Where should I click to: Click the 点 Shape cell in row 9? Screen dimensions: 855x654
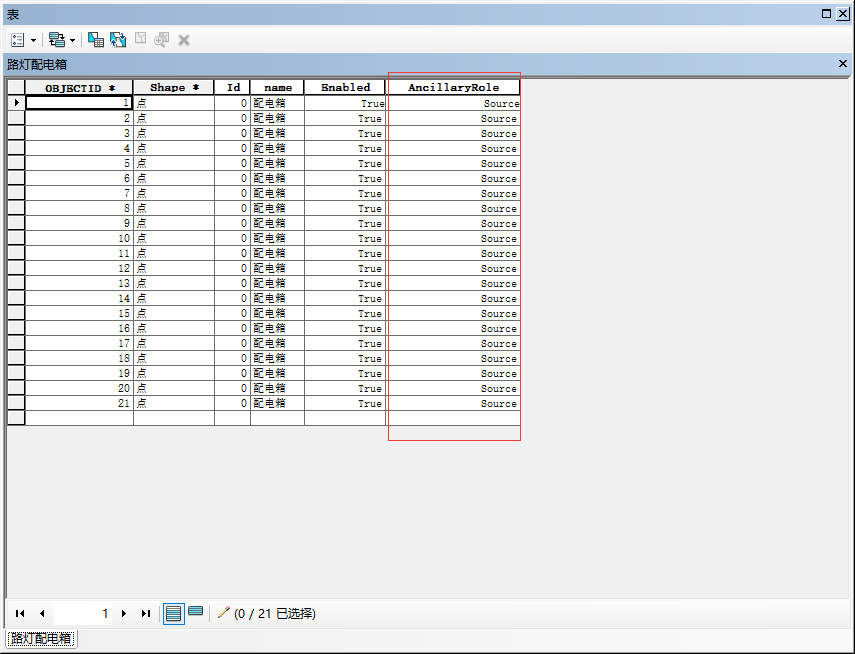[174, 223]
